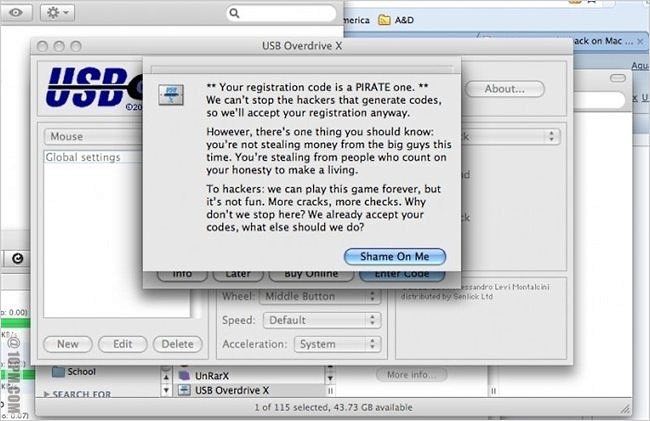The image size is (650, 421).
Task: Click the magnifying glass search icon
Action: click(234, 13)
